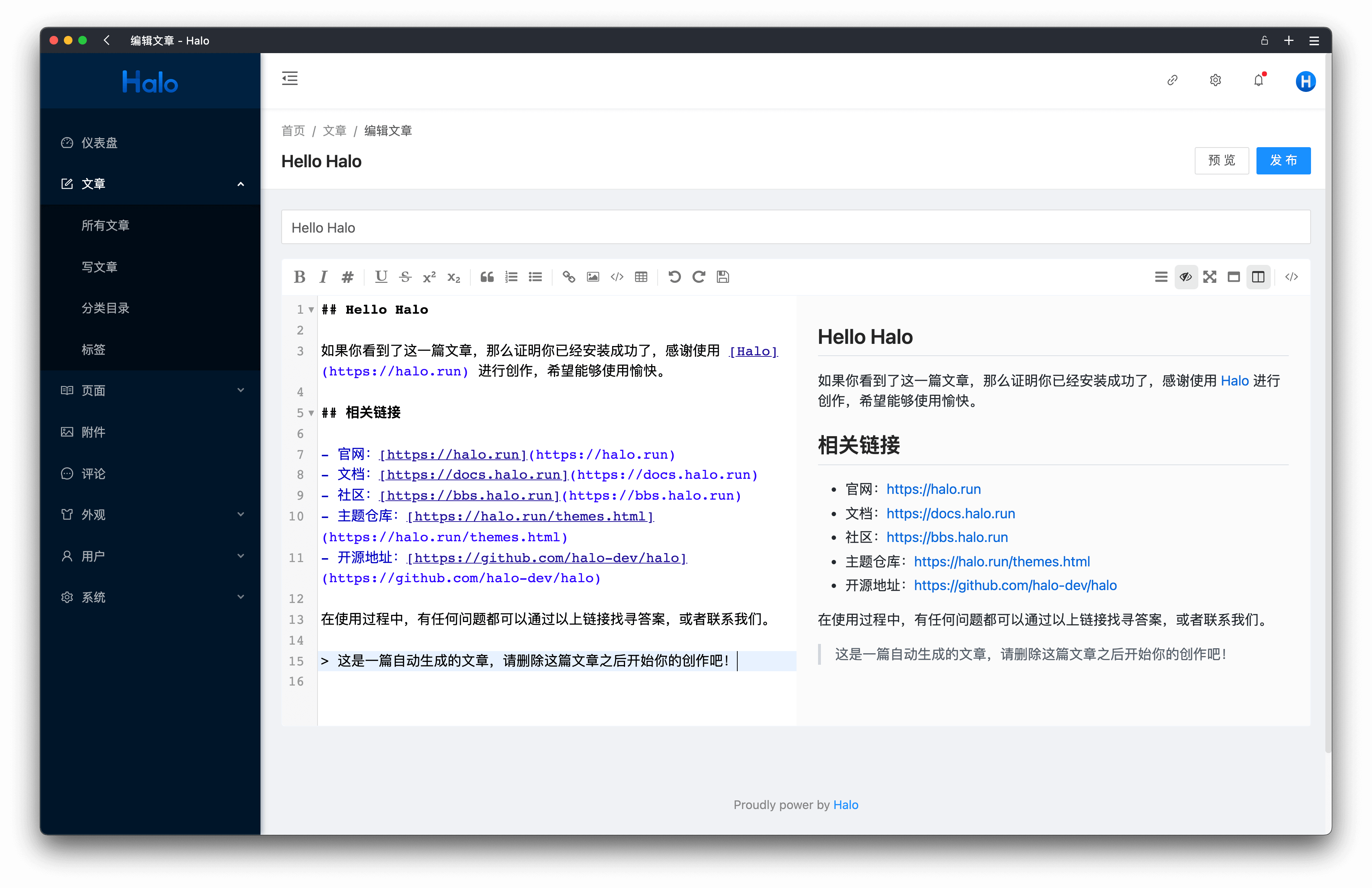Open the 仪表盘 dashboard menu item

pos(150,142)
